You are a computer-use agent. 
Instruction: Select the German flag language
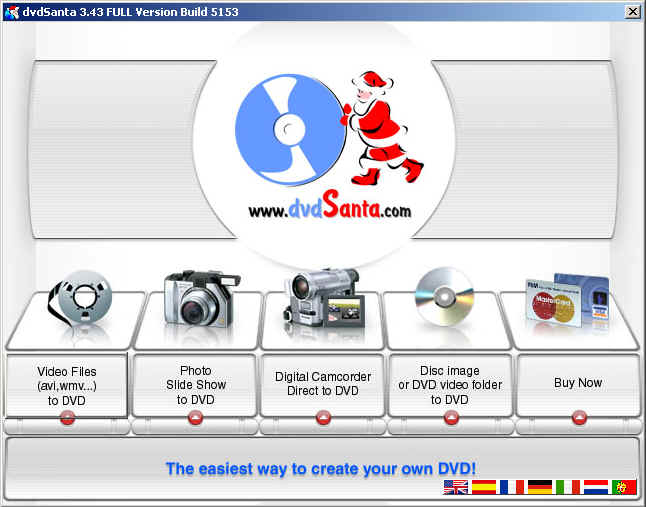540,487
